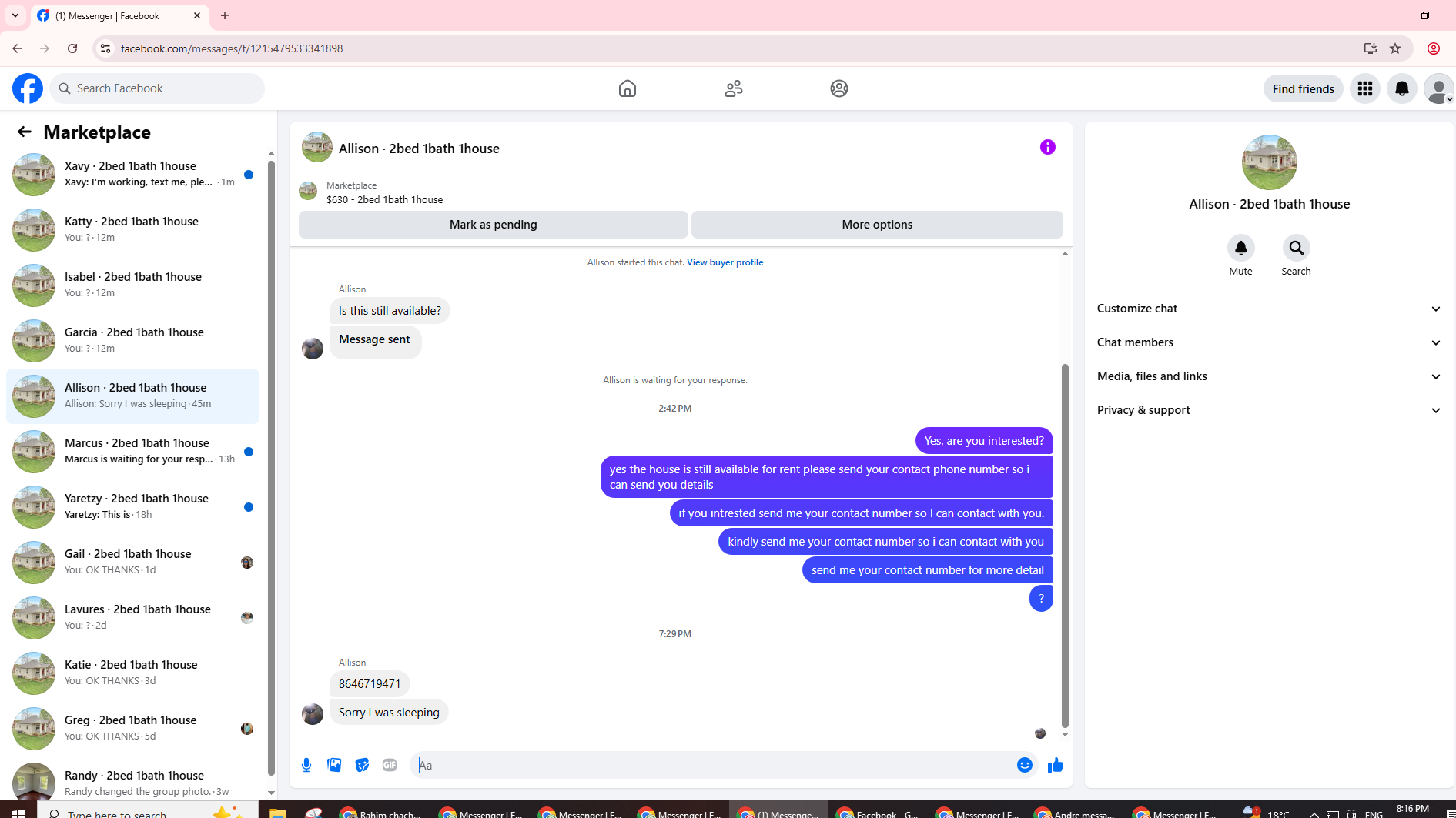Screen dimensions: 1456x818
Task: Open the Chrome profile icon
Action: pyautogui.click(x=1434, y=48)
